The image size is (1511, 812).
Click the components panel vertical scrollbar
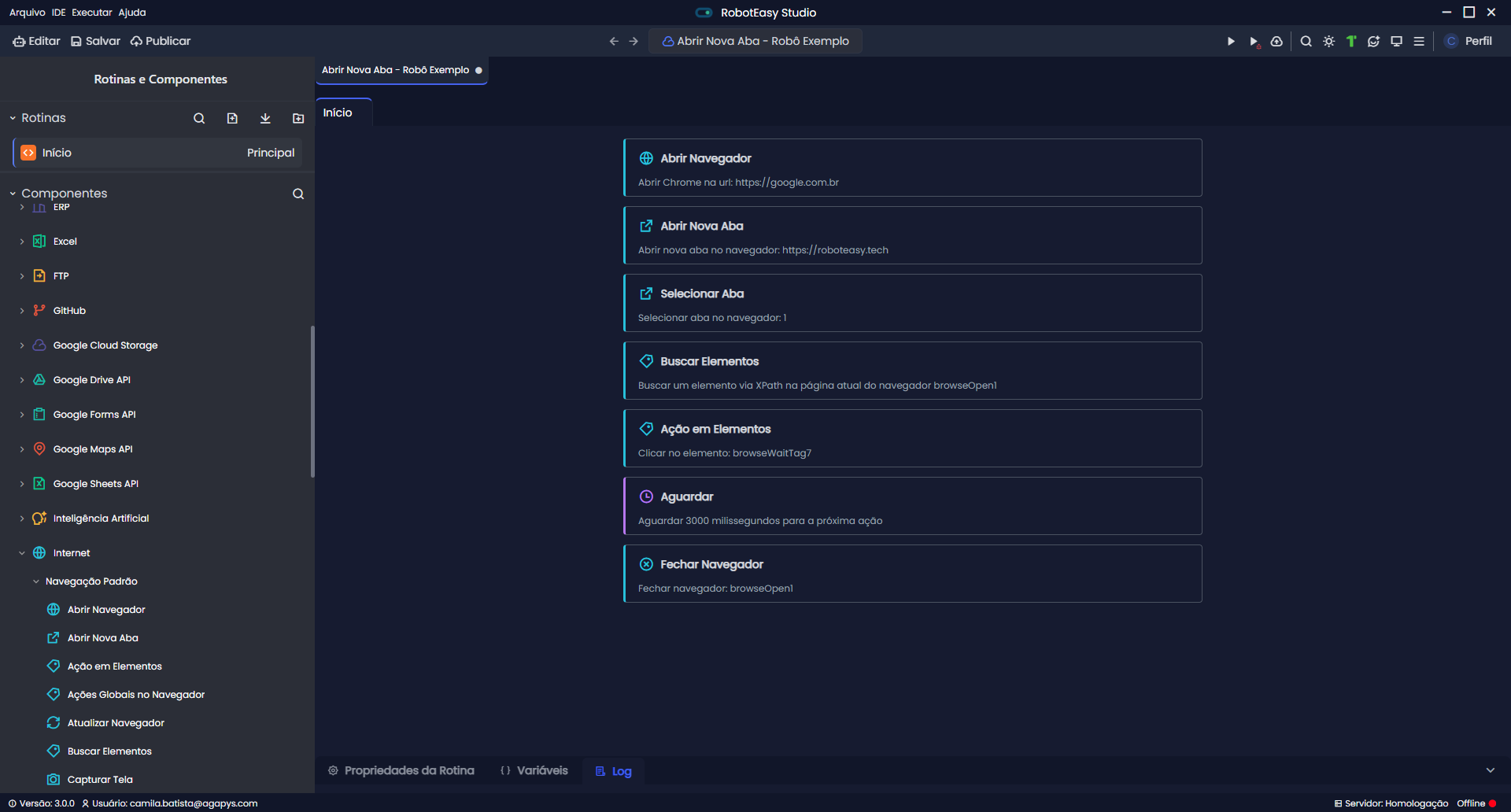pyautogui.click(x=312, y=401)
